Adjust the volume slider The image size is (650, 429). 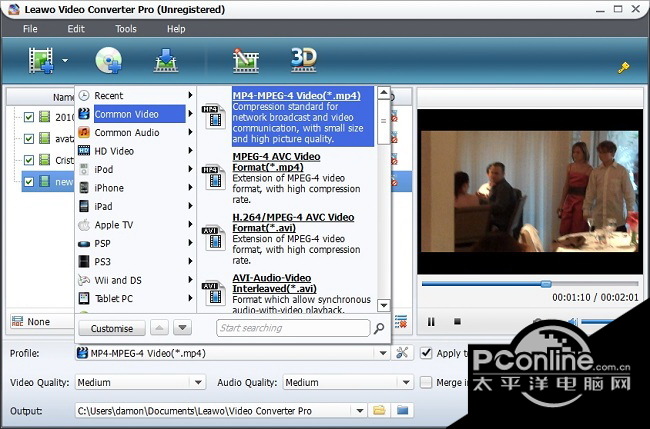pos(597,321)
